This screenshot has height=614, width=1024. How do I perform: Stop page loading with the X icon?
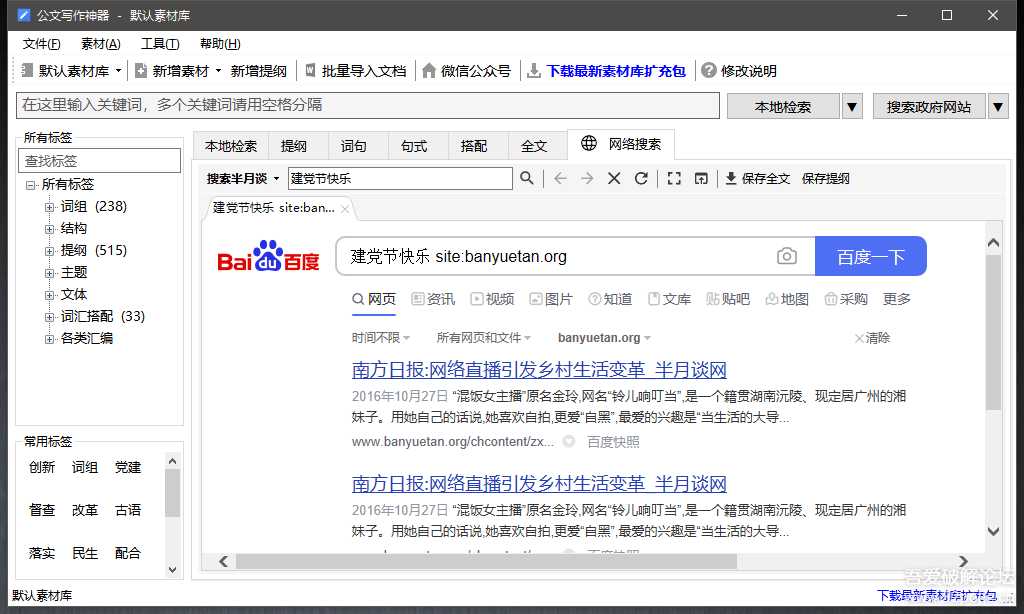click(x=614, y=178)
